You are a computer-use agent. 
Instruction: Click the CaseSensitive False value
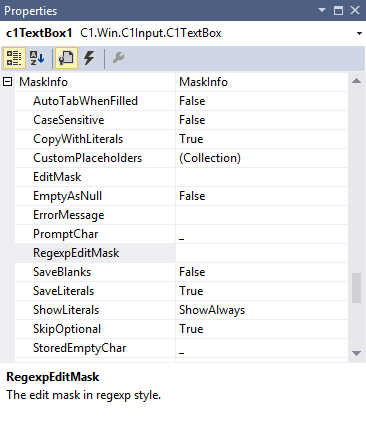[262, 120]
